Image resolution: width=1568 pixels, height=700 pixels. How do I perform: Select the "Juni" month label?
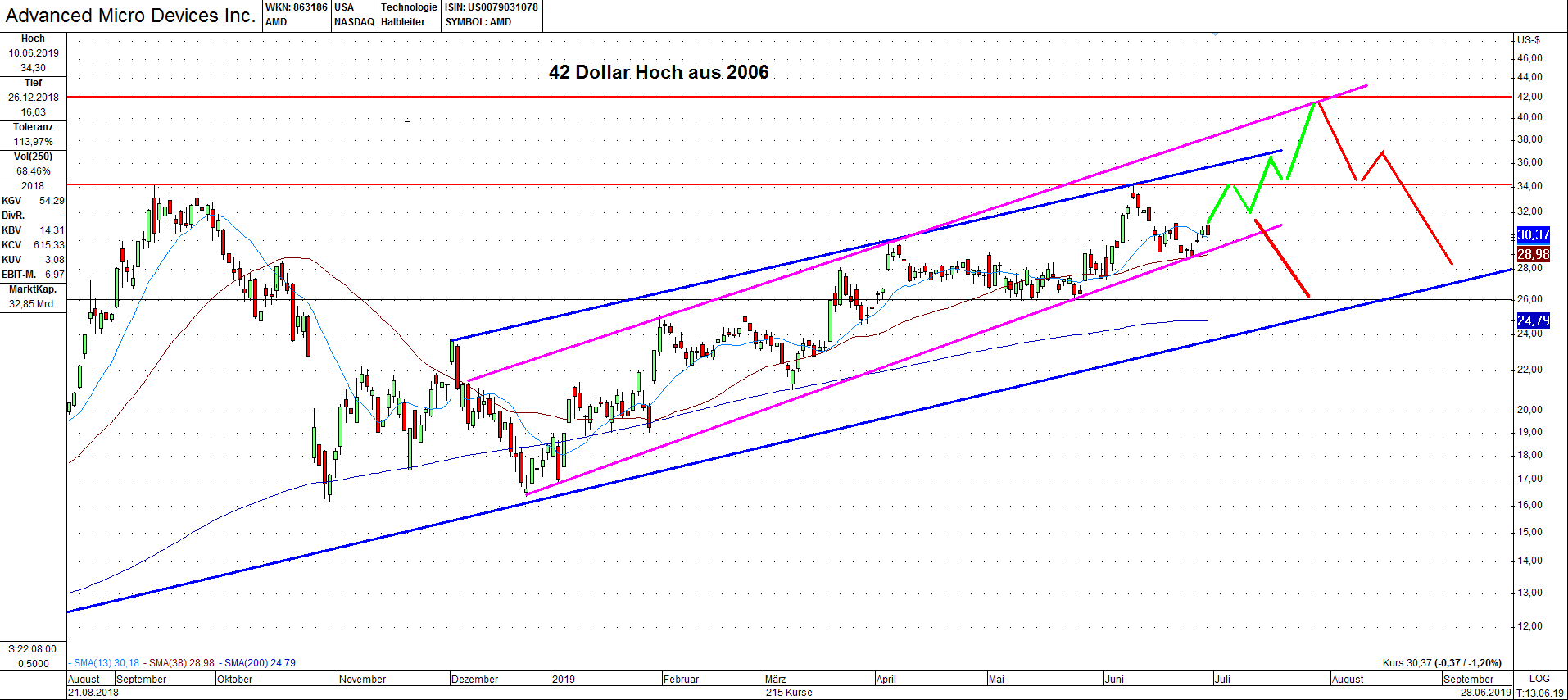1115,680
